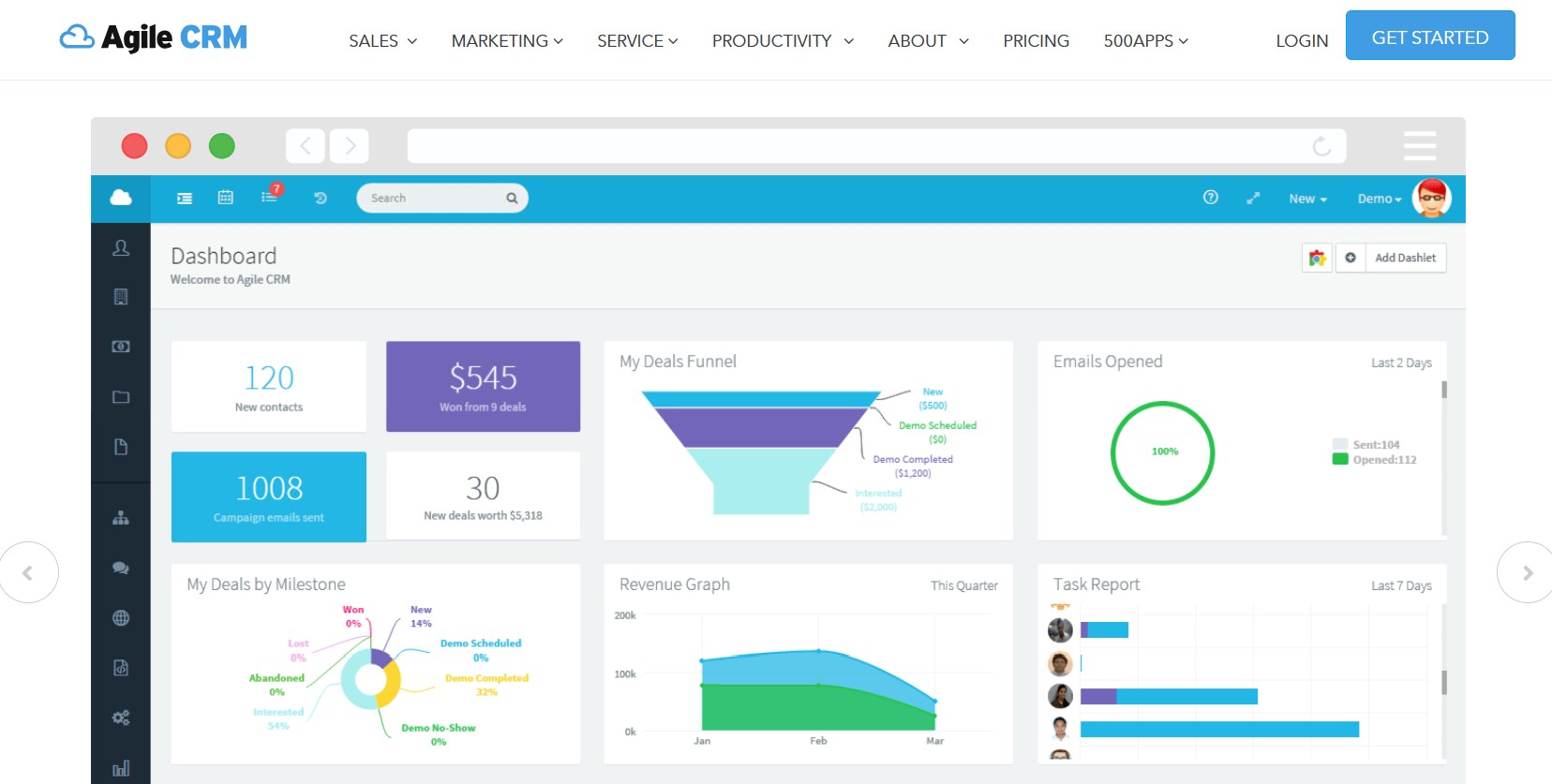The image size is (1552, 784).
Task: Show the previous carousel slide
Action: [x=28, y=572]
